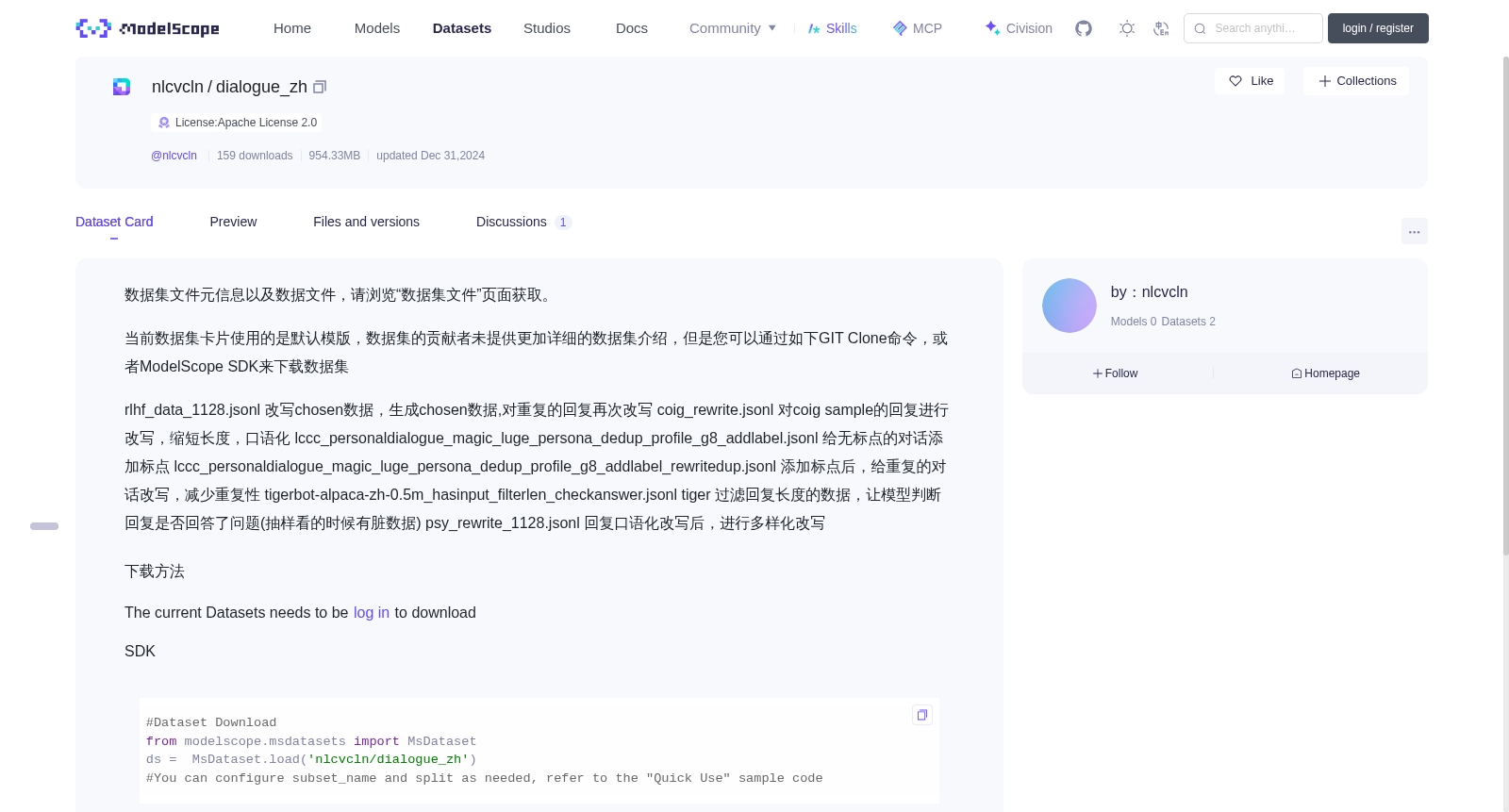Click the 'Models 0' author stat
1509x812 pixels.
(1134, 322)
